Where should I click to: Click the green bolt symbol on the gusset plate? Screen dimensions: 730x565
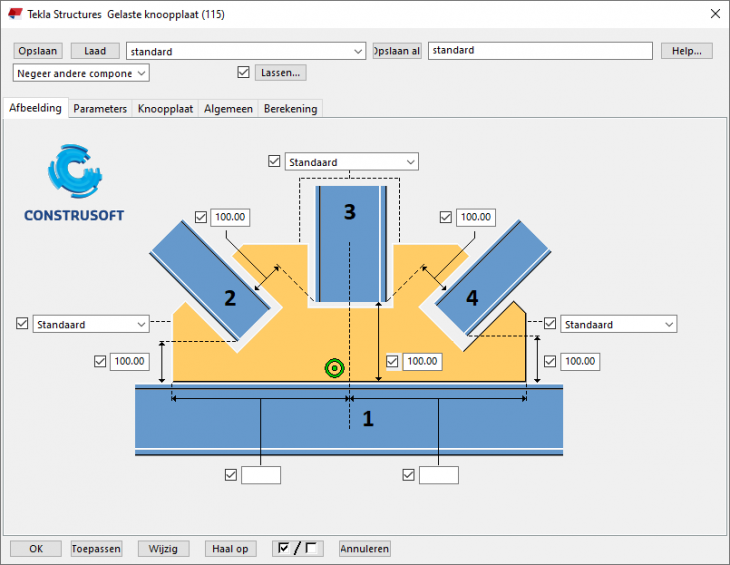(x=334, y=368)
